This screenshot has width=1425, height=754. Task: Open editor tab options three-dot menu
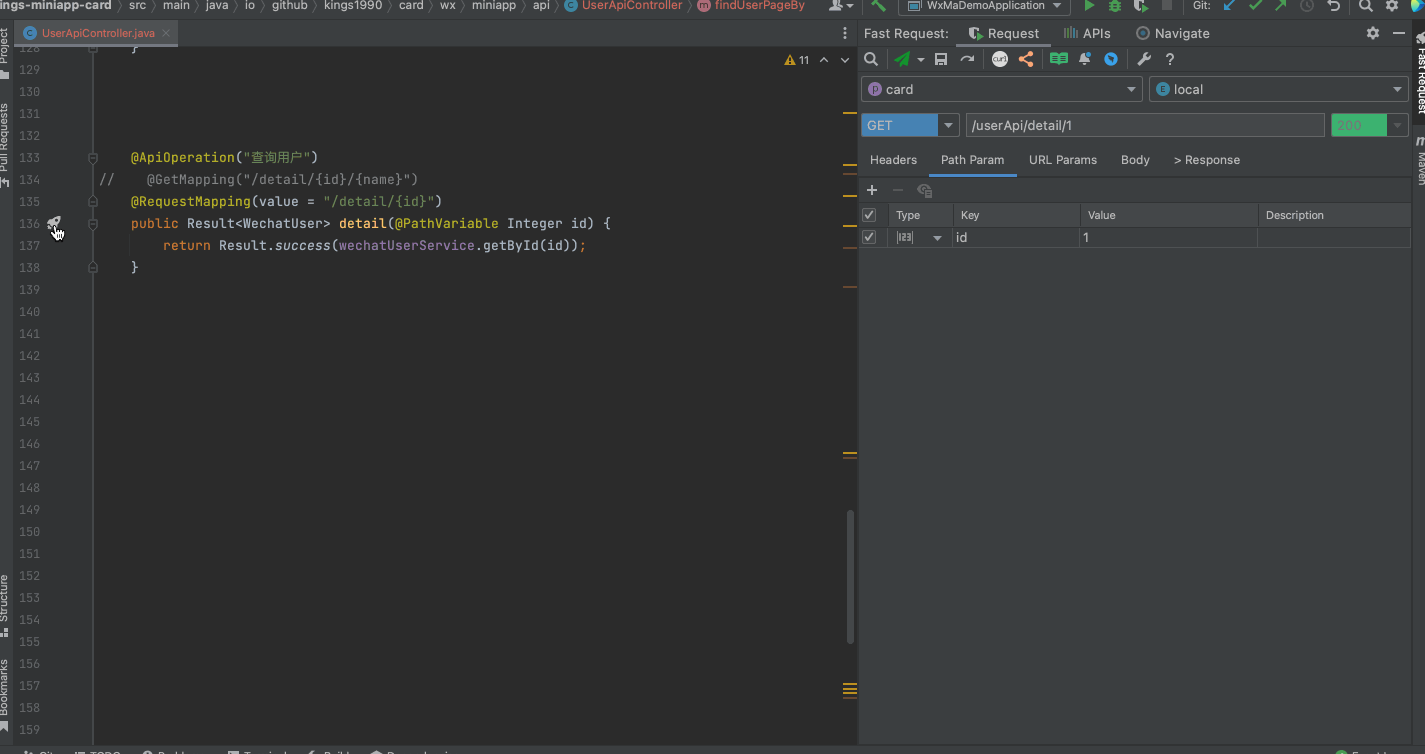[845, 33]
